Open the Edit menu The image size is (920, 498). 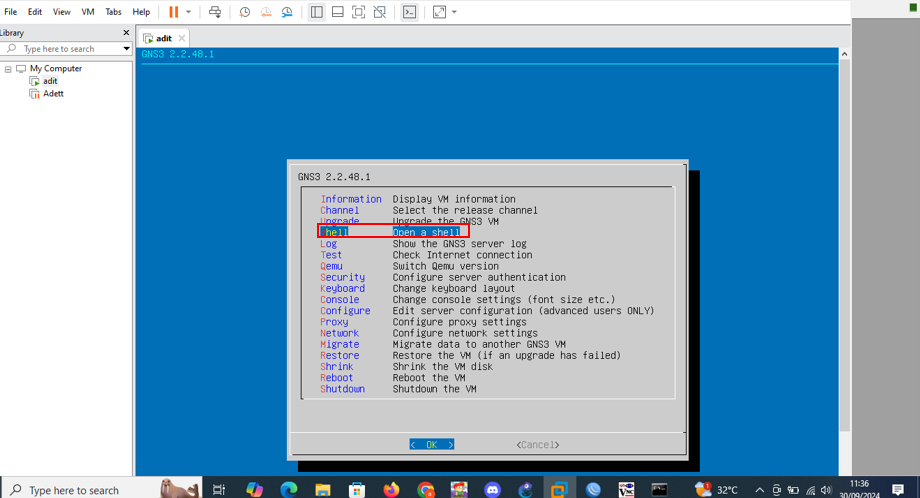35,12
